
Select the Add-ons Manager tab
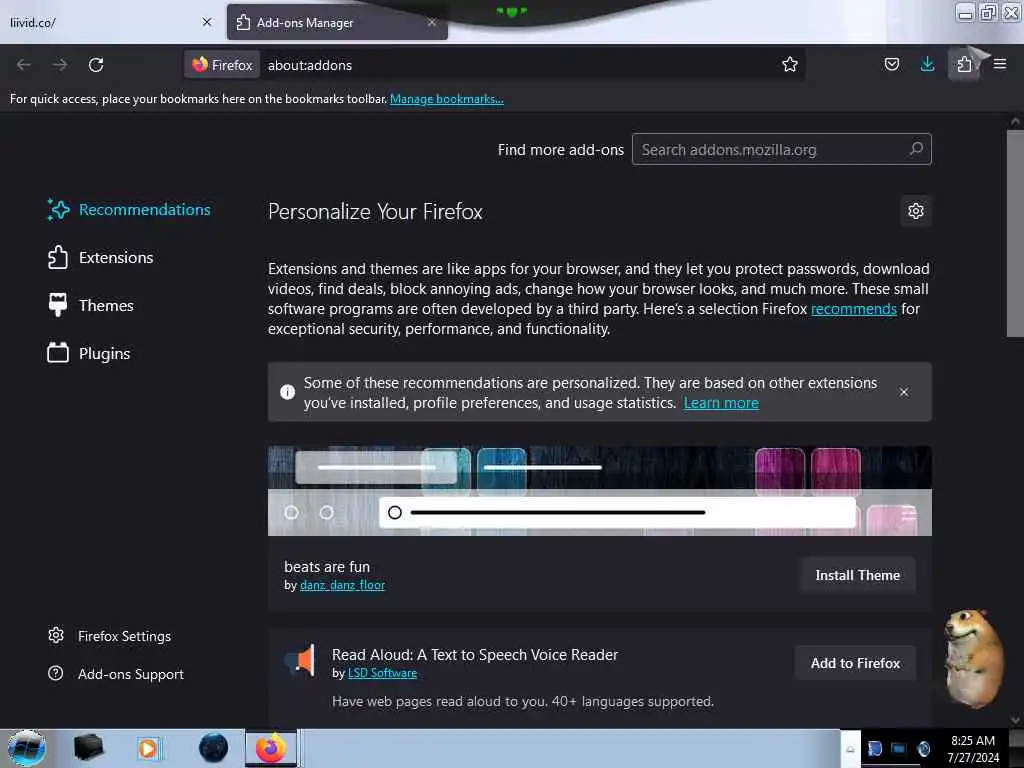(337, 22)
